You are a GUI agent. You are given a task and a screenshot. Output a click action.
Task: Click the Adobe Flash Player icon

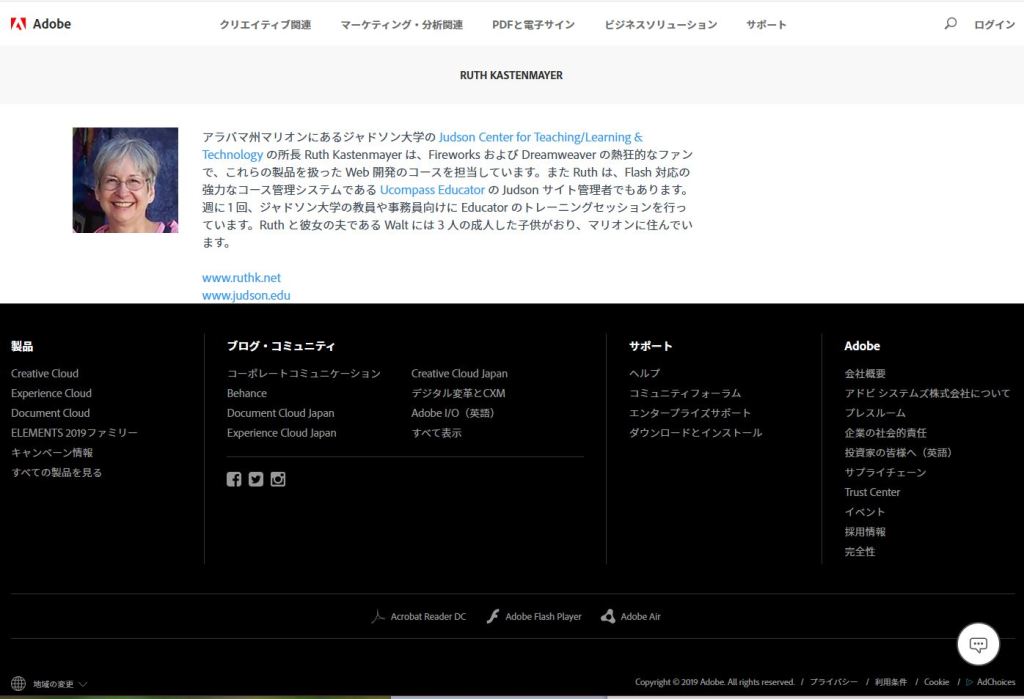click(493, 617)
